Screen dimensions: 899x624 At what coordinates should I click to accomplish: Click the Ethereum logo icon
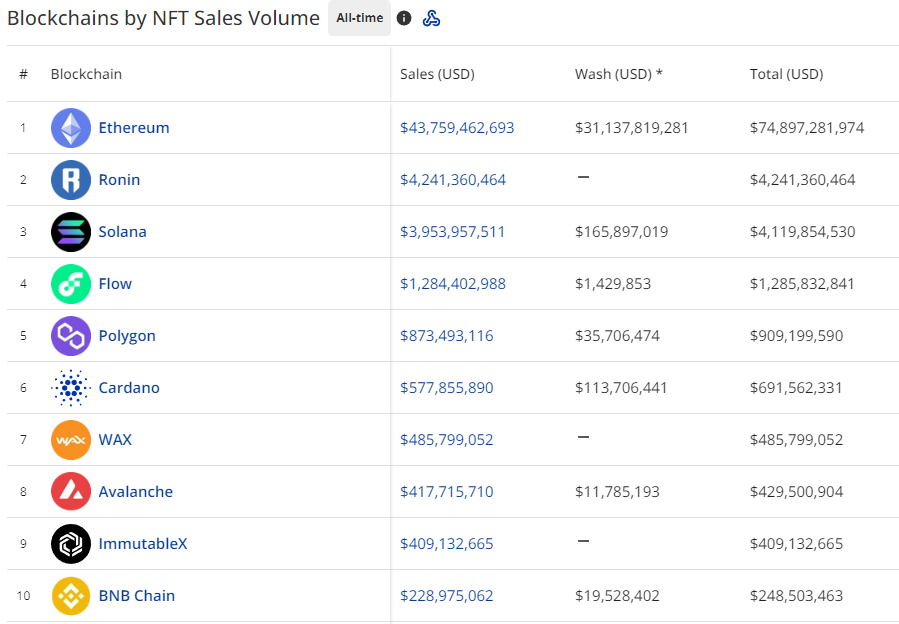pyautogui.click(x=71, y=128)
